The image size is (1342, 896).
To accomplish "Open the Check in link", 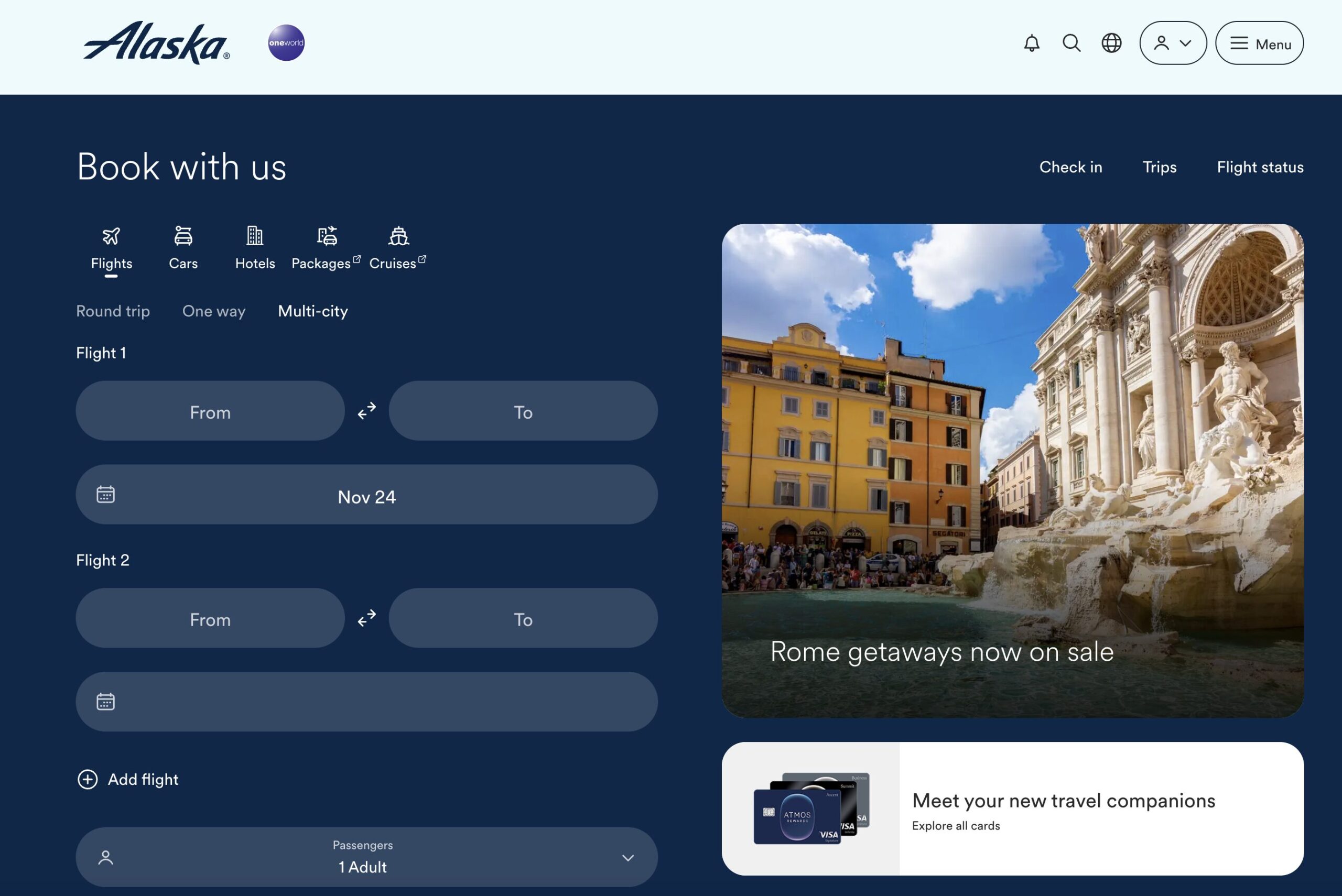I will tap(1070, 167).
